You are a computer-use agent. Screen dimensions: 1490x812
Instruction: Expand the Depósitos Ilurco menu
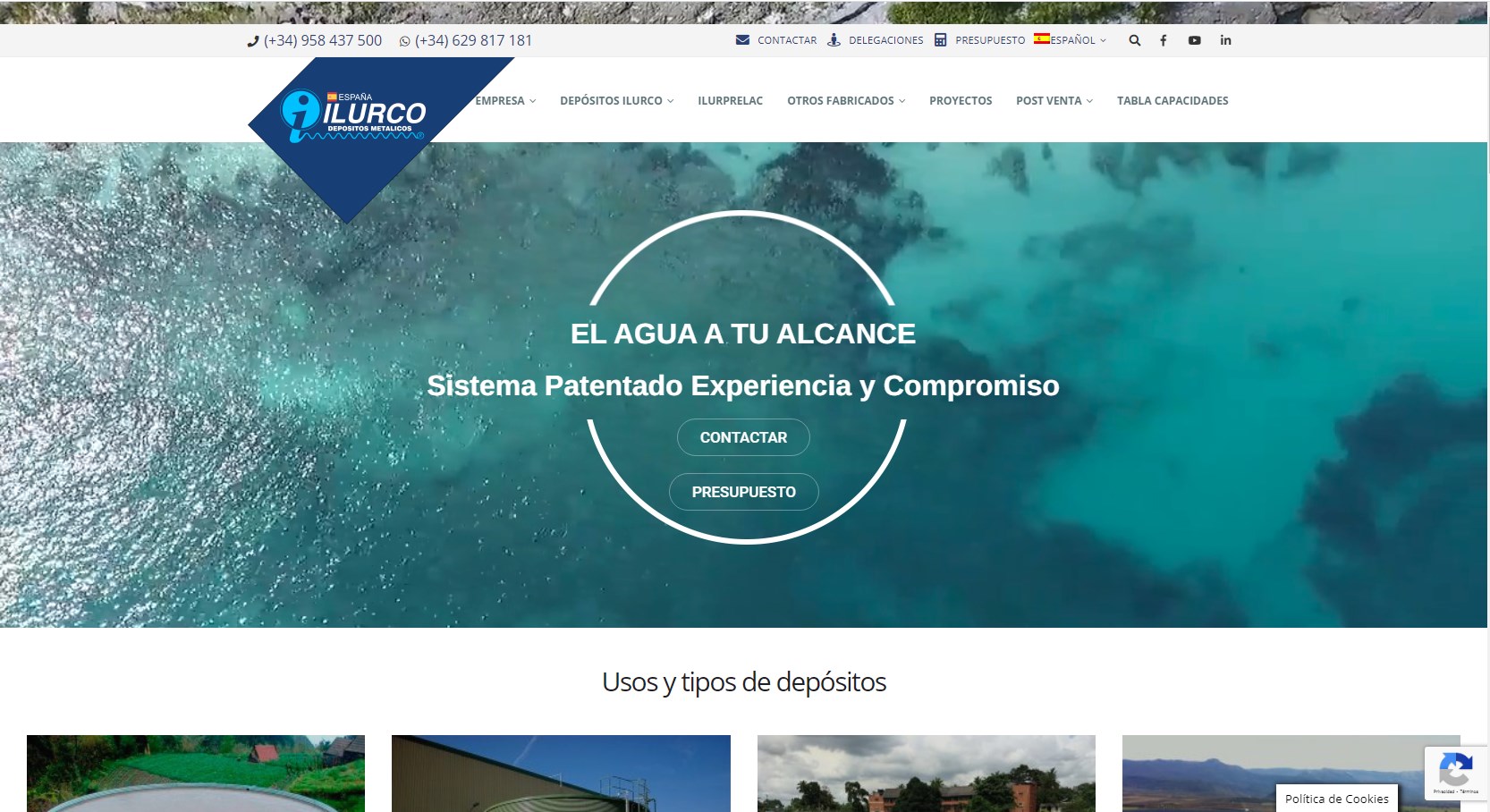616,101
